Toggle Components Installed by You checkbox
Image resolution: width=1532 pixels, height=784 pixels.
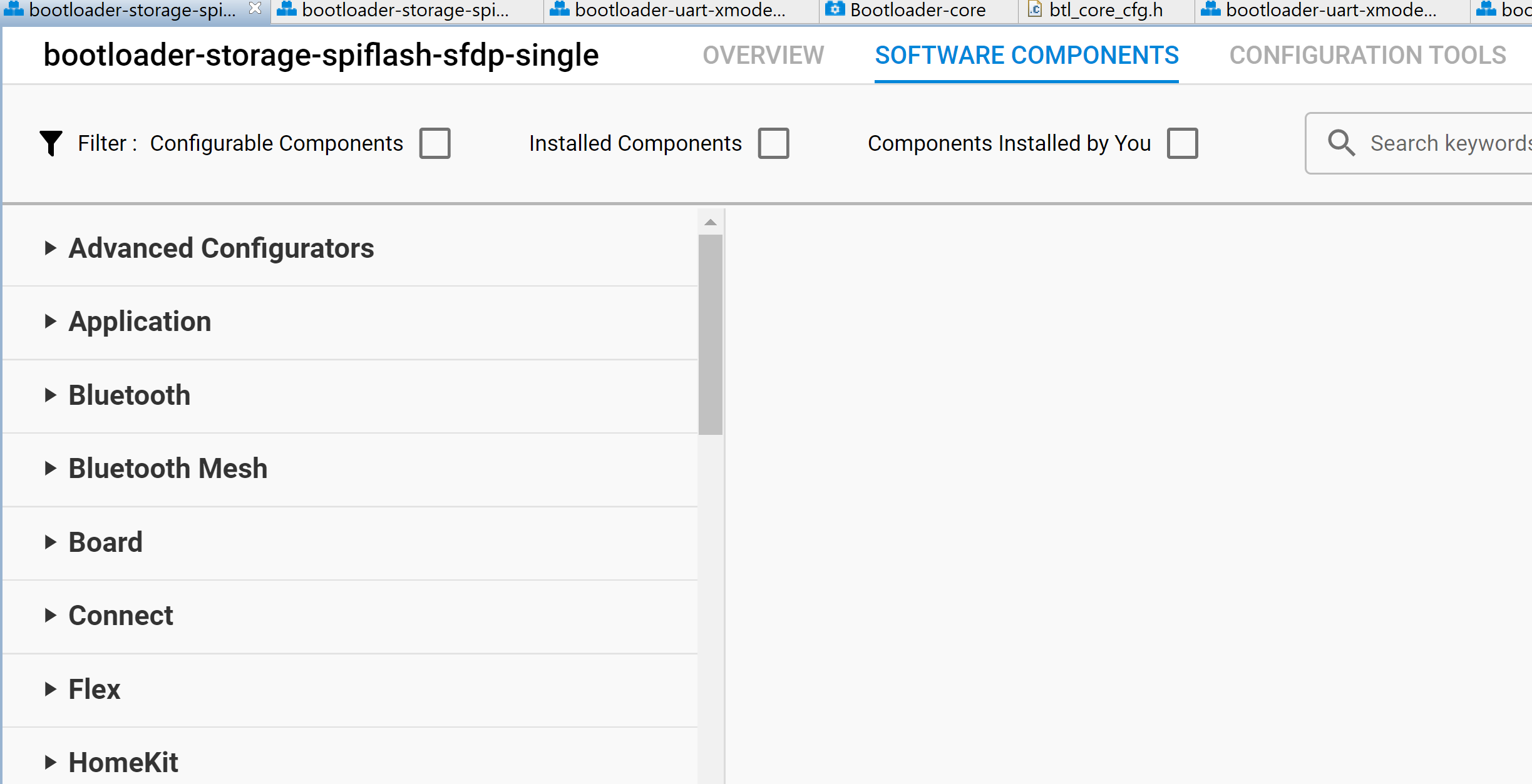click(x=1182, y=143)
